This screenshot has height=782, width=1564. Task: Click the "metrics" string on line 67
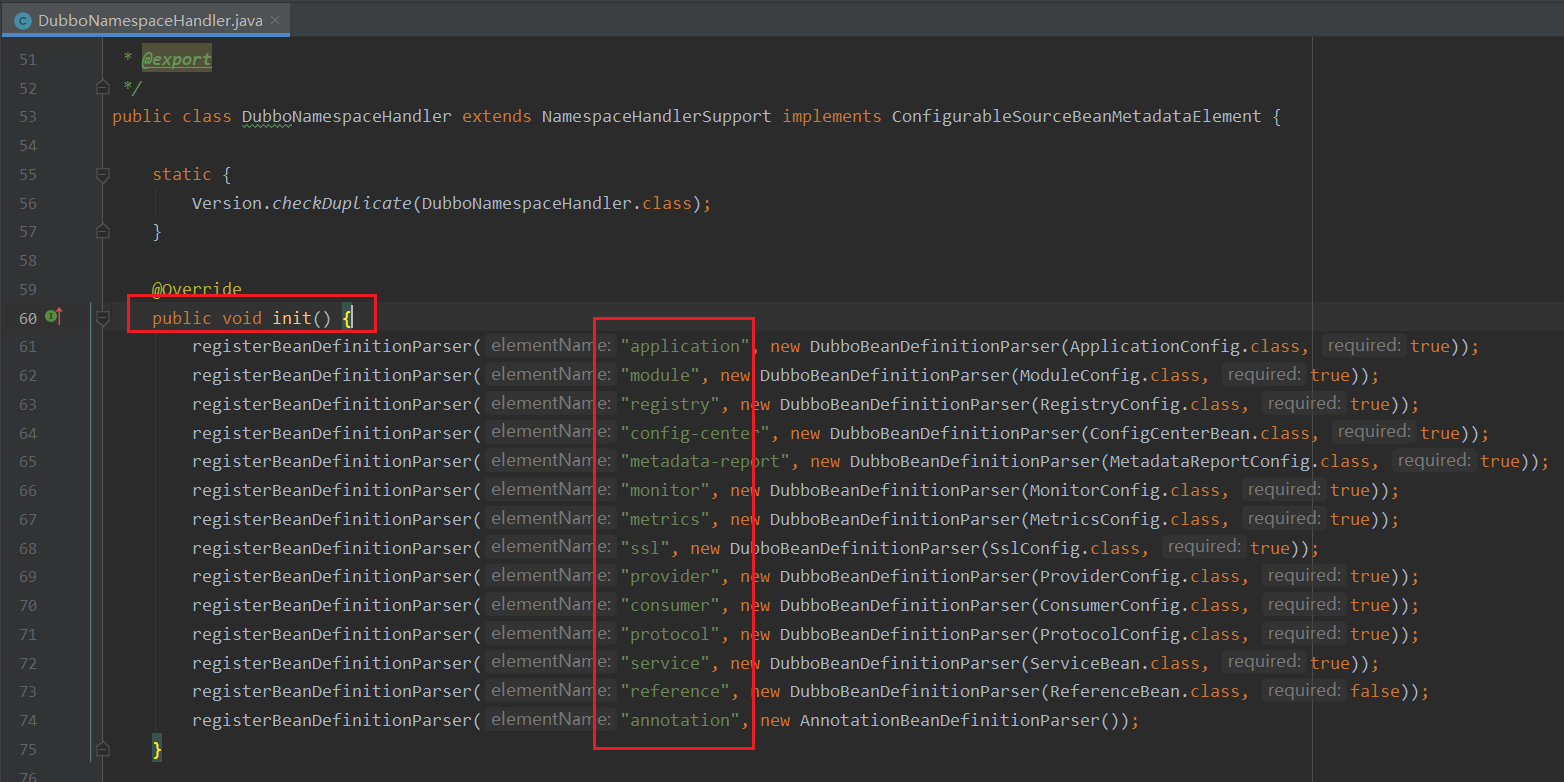pyautogui.click(x=665, y=519)
